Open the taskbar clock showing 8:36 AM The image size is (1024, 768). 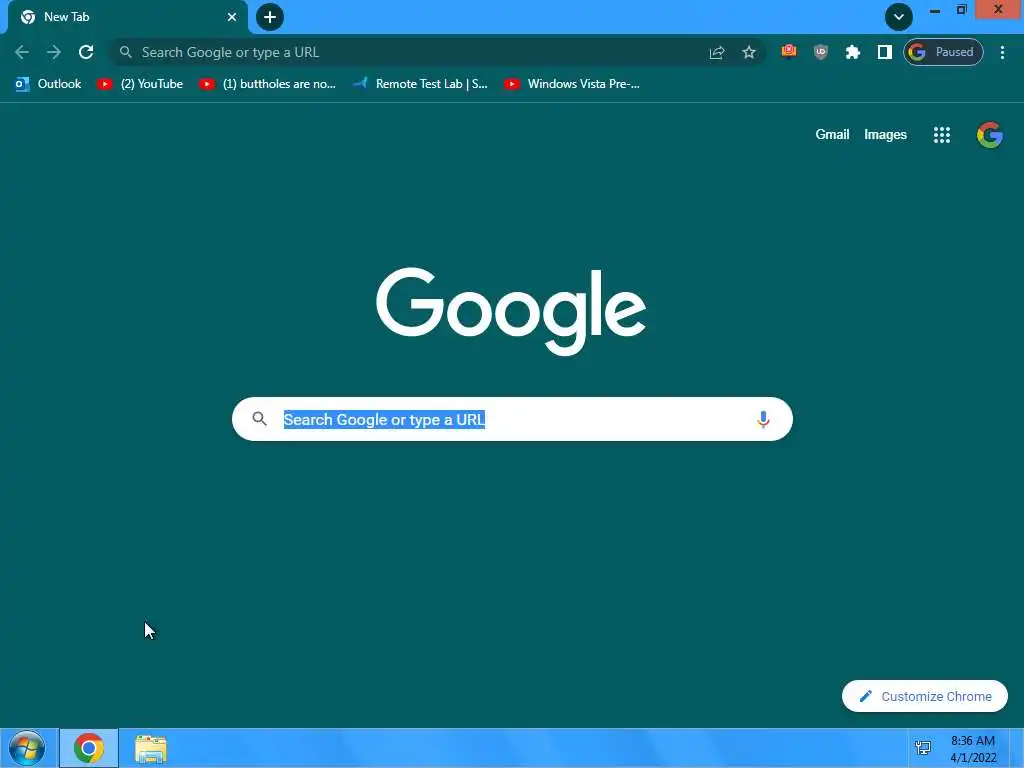coord(973,749)
